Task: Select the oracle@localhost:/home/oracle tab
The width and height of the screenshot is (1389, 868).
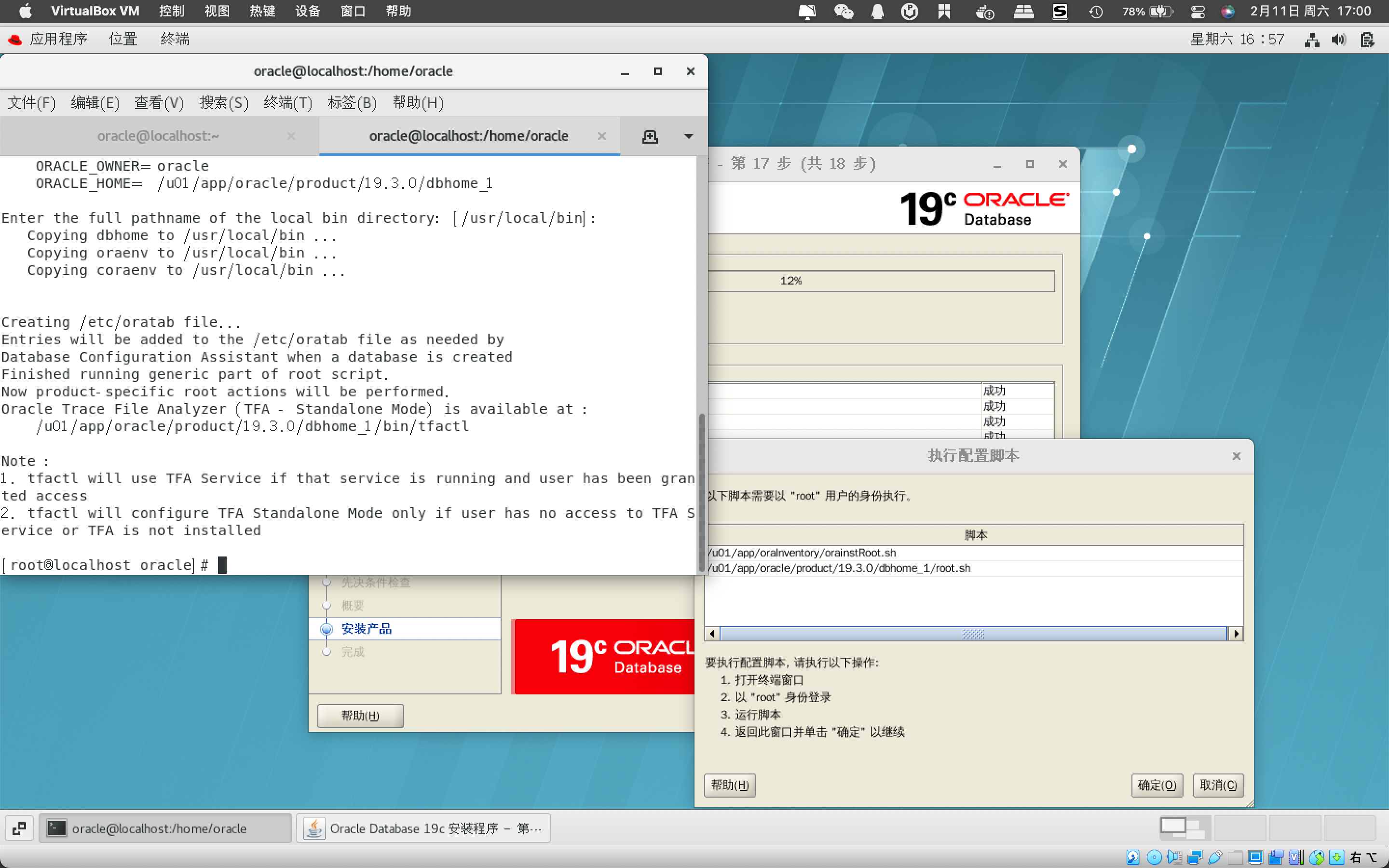Action: 469,136
